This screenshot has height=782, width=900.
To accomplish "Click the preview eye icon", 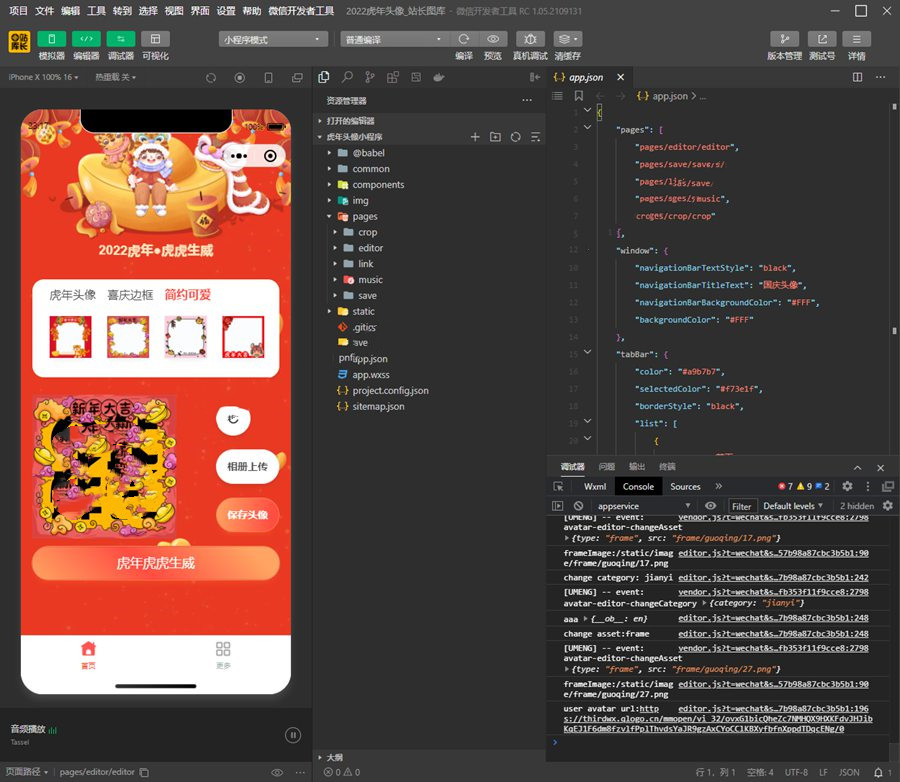I will point(493,39).
